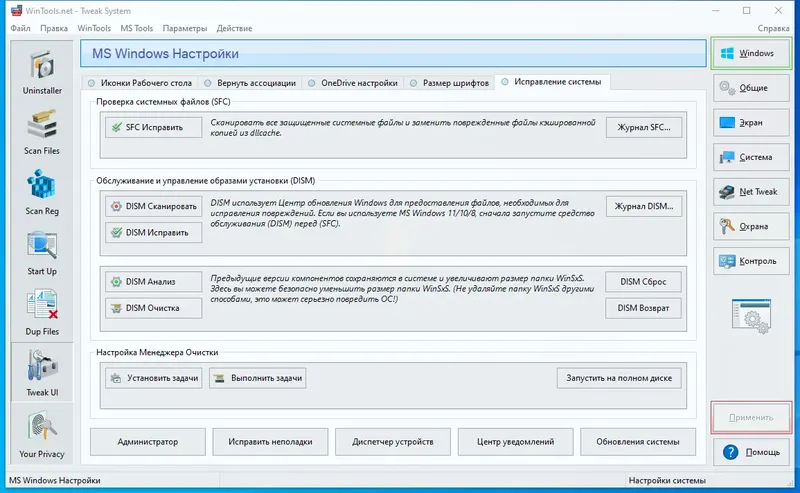Open the Правка menu

tap(54, 29)
